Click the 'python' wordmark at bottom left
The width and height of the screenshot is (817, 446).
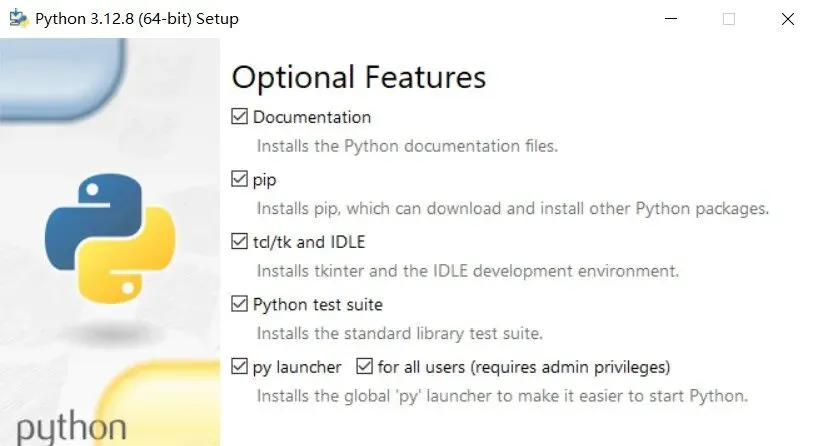[x=72, y=428]
